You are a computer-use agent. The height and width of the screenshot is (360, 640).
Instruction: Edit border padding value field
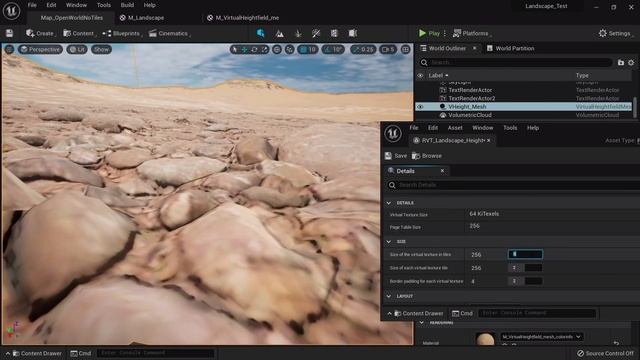(525, 281)
